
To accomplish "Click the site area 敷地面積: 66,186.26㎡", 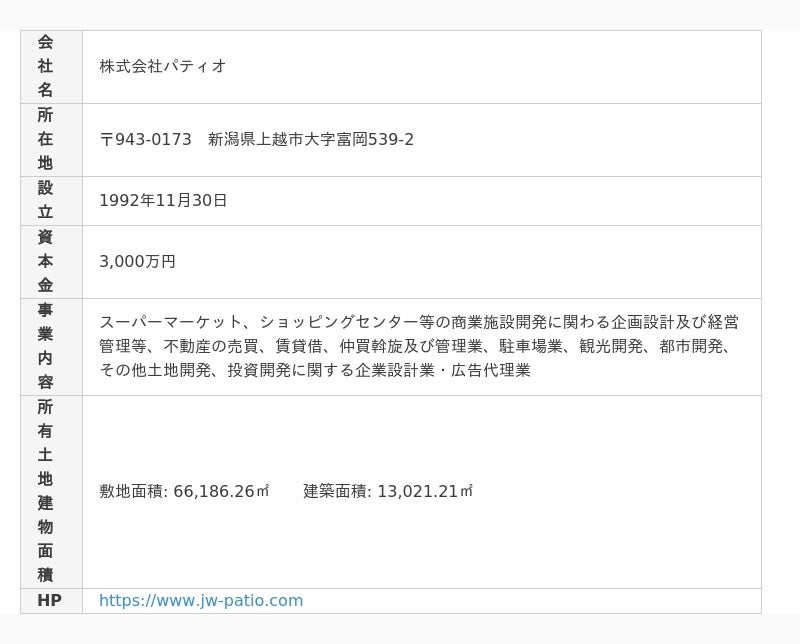I will click(x=185, y=491).
